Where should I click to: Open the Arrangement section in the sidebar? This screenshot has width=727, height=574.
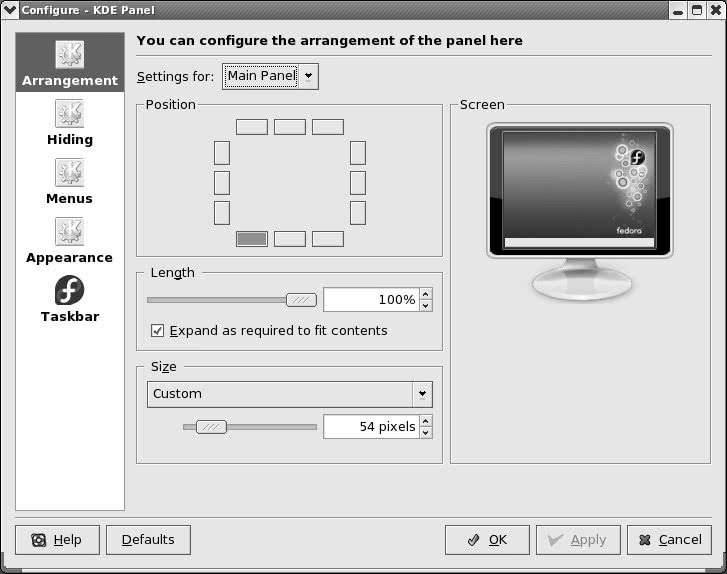coord(70,63)
